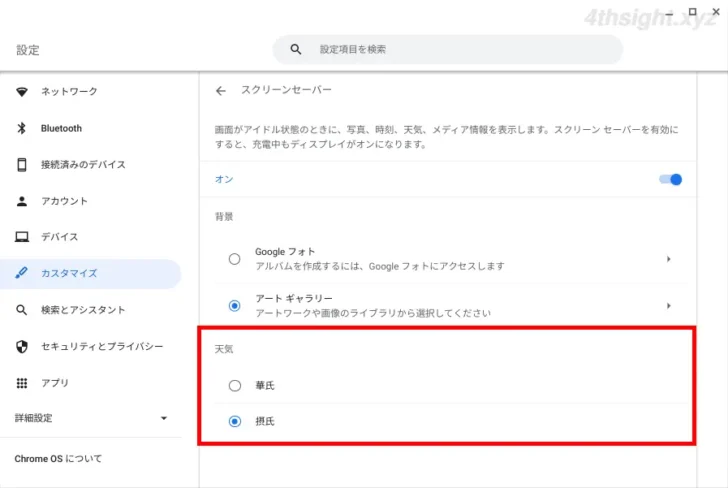Toggle the screensaver オン switch
Screen dimensions: 728x488
coord(670,179)
